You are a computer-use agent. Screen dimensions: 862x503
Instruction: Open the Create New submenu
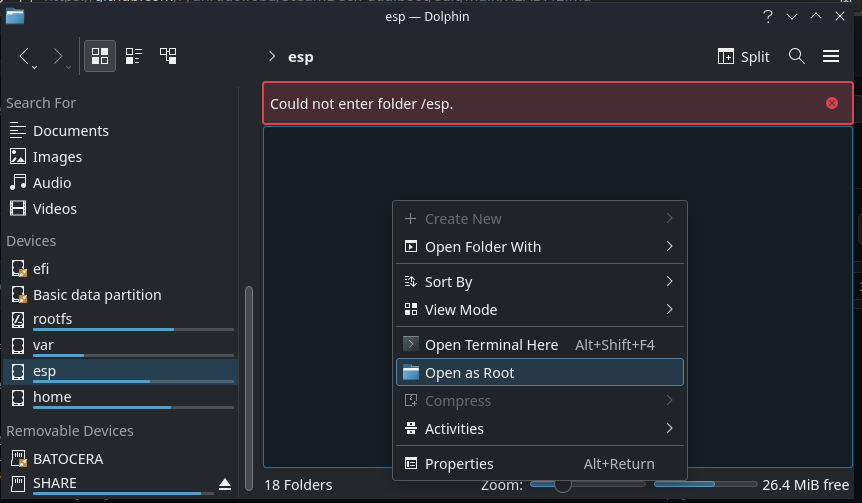[539, 219]
